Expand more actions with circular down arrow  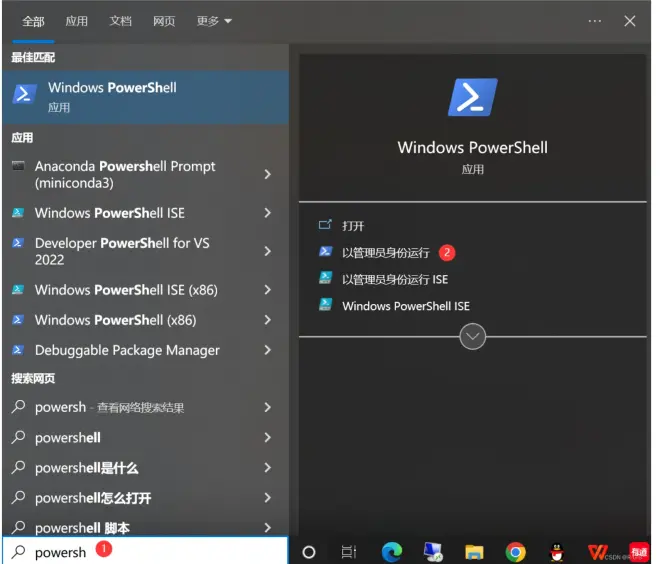pos(472,336)
